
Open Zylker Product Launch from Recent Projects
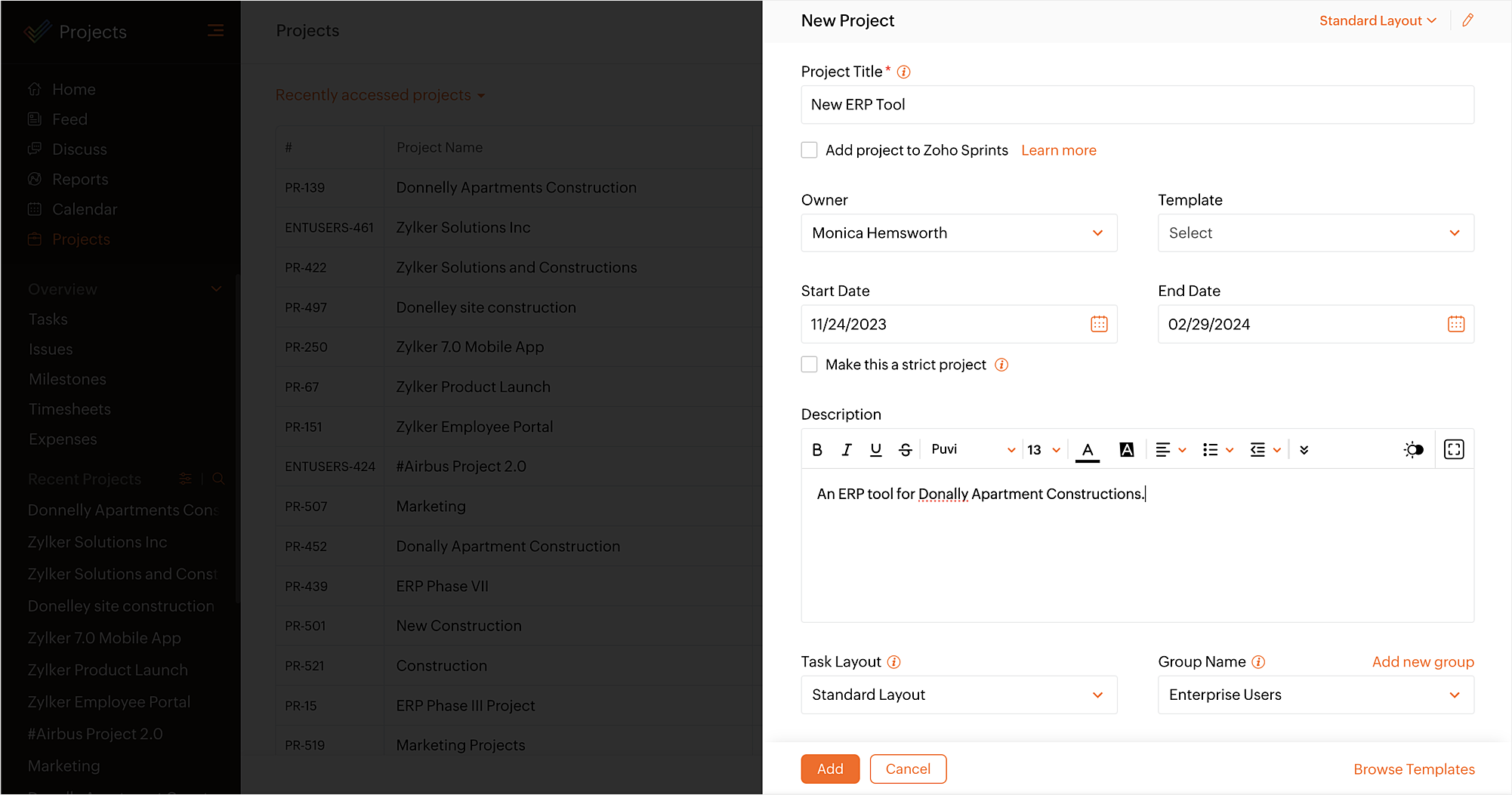pos(108,670)
